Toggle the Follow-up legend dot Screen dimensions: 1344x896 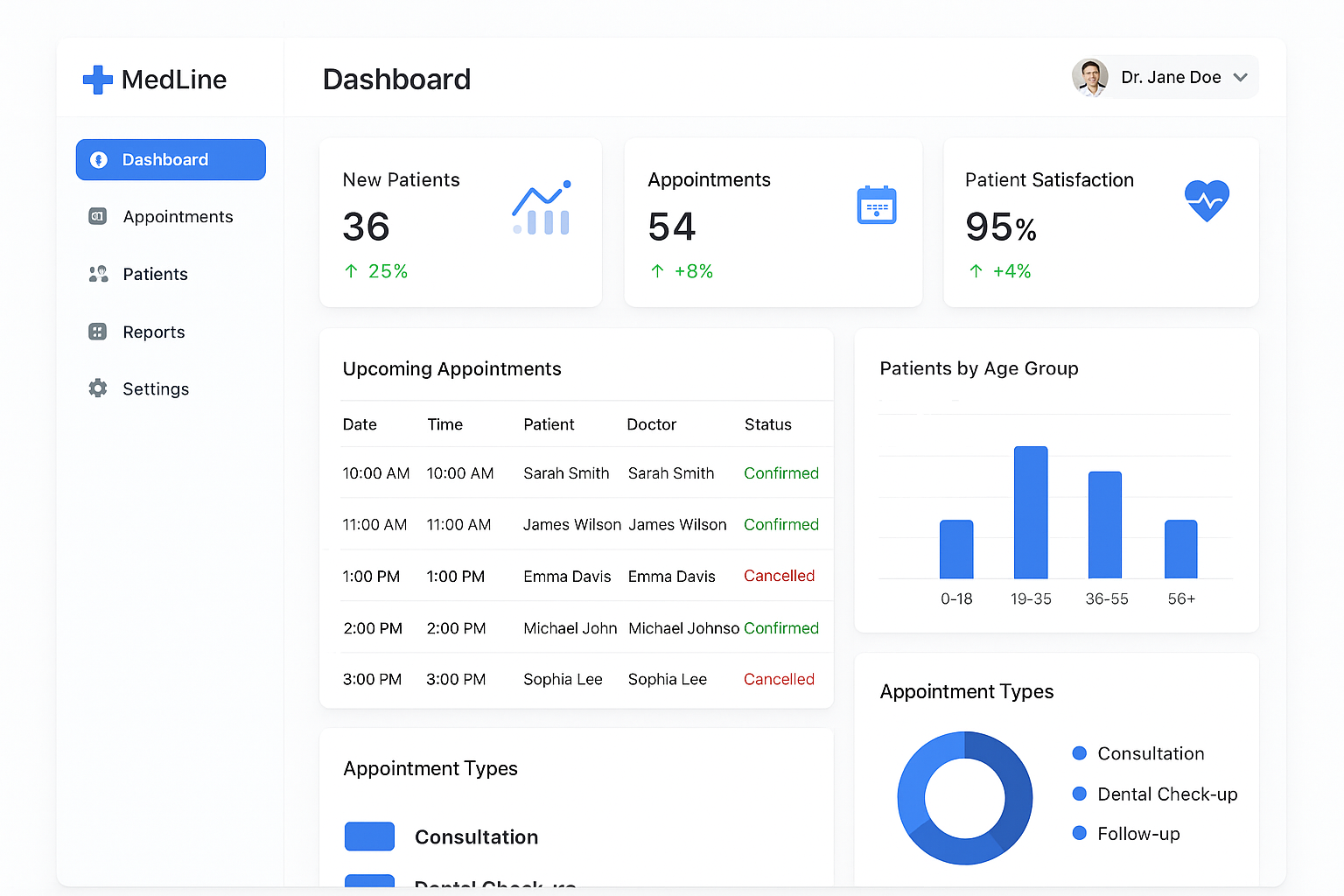click(1080, 833)
